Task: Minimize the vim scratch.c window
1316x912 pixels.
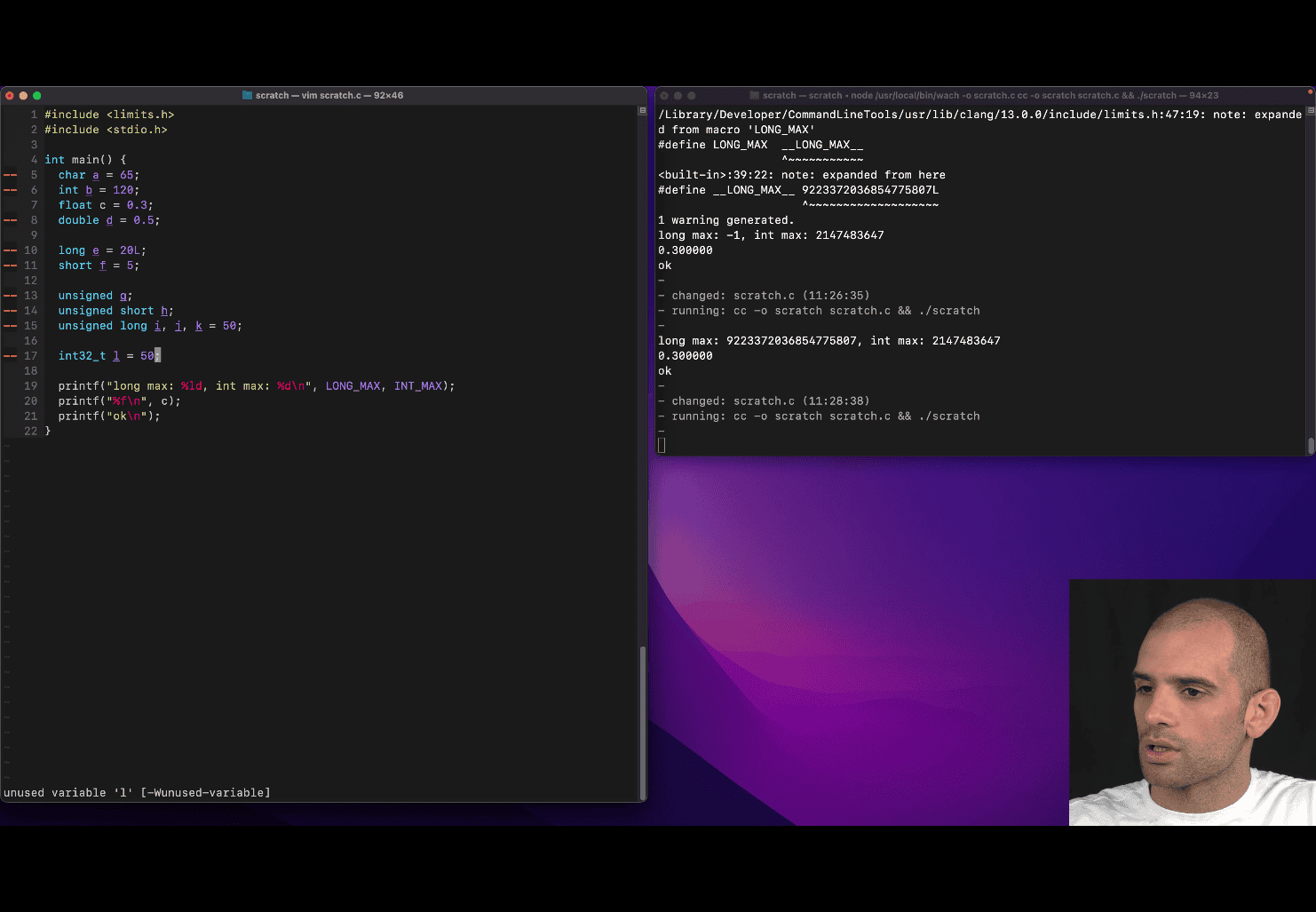Action: pyautogui.click(x=23, y=95)
